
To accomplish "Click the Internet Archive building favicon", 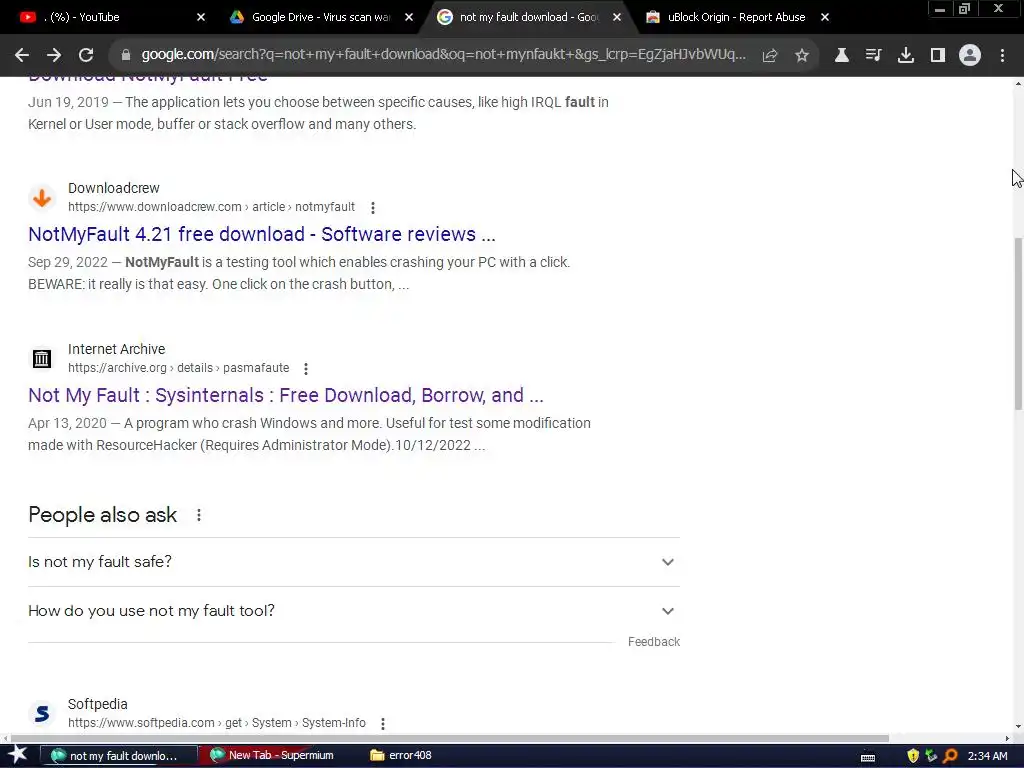I will coord(42,359).
